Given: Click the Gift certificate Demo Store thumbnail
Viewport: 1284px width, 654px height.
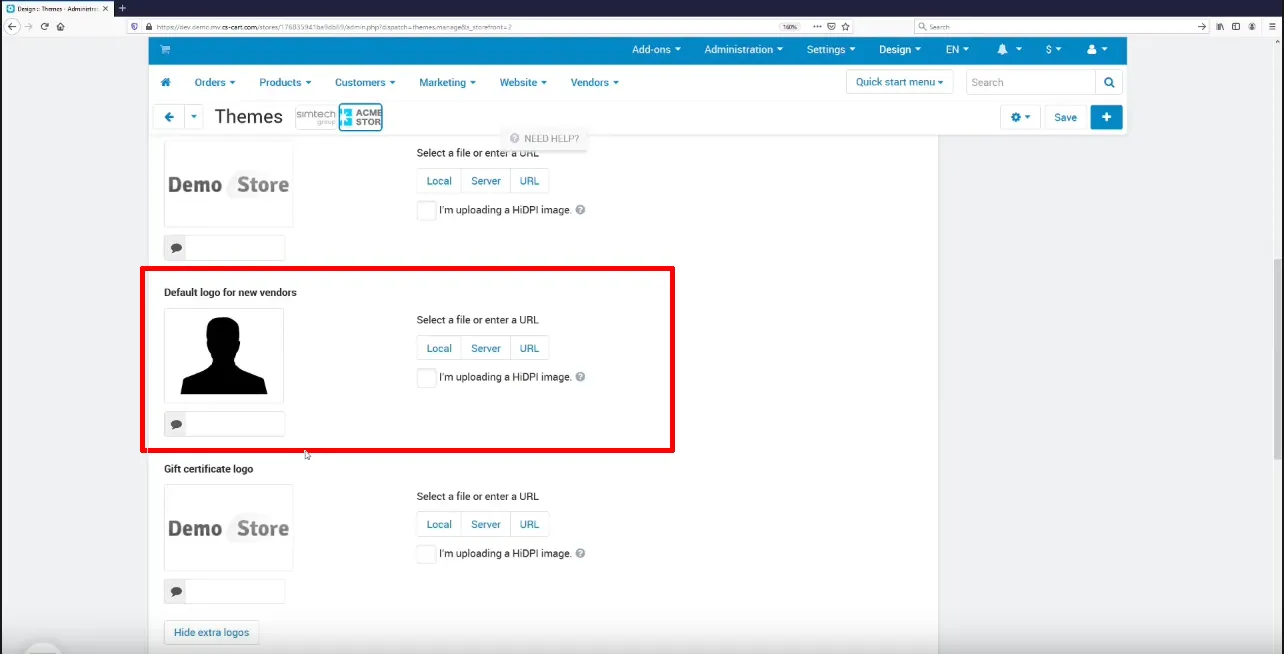Looking at the screenshot, I should [x=229, y=528].
